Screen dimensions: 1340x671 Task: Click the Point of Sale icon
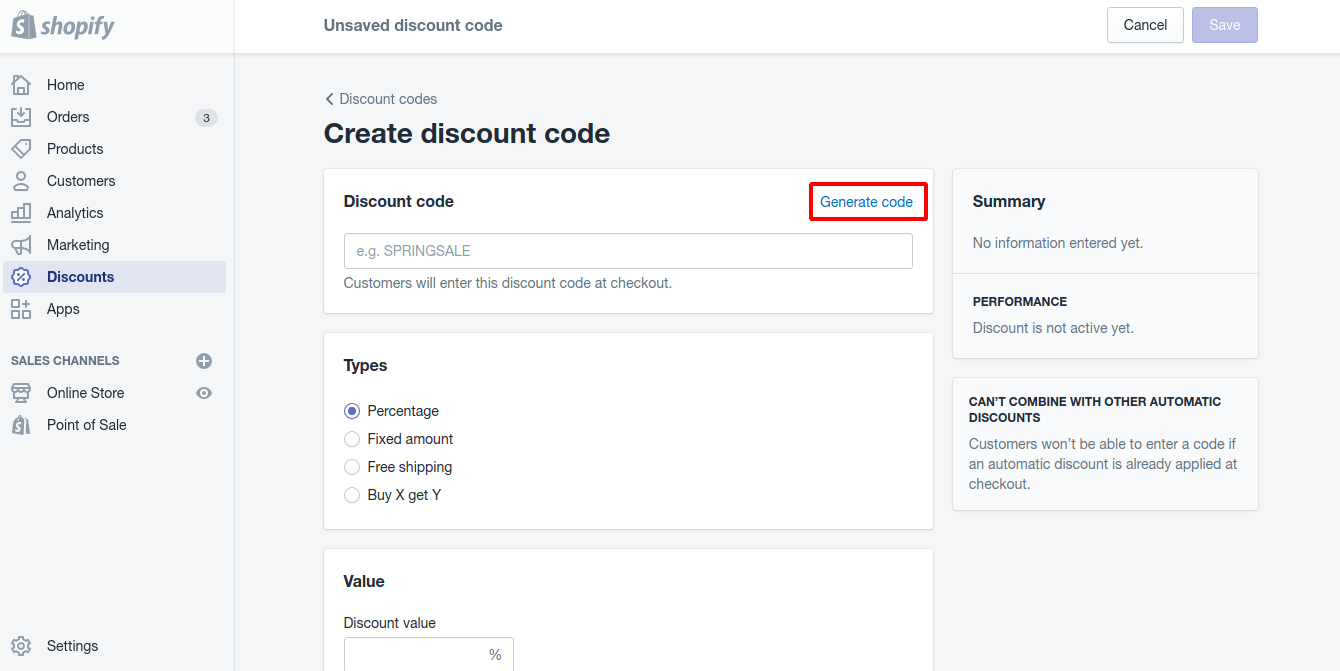point(21,424)
